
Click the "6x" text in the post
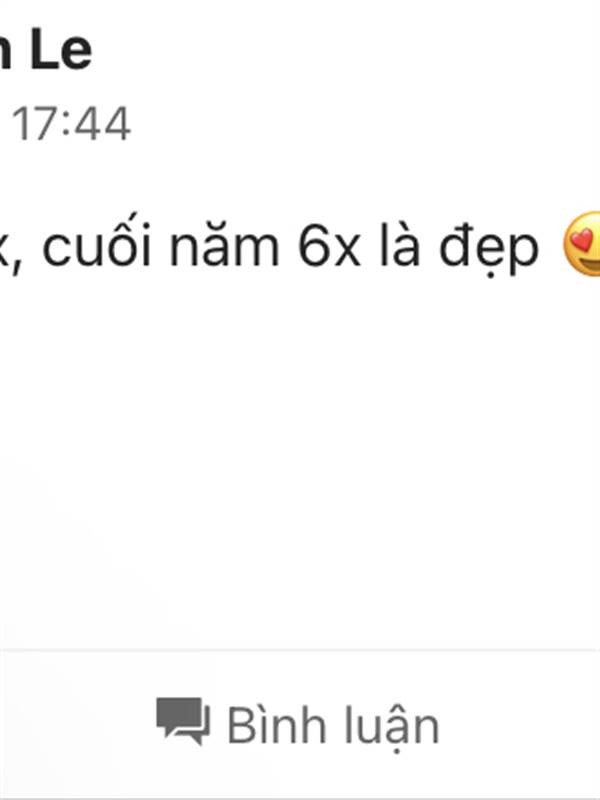coord(329,247)
